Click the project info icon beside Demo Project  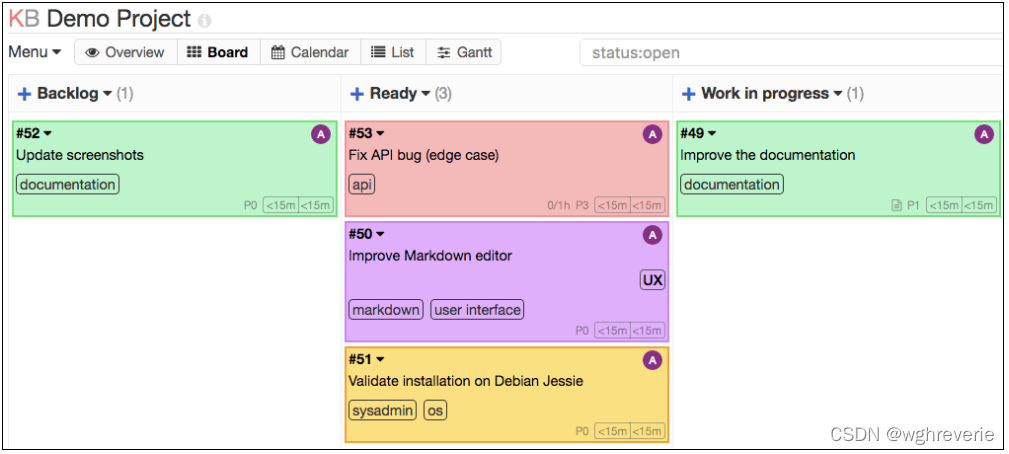(x=205, y=21)
